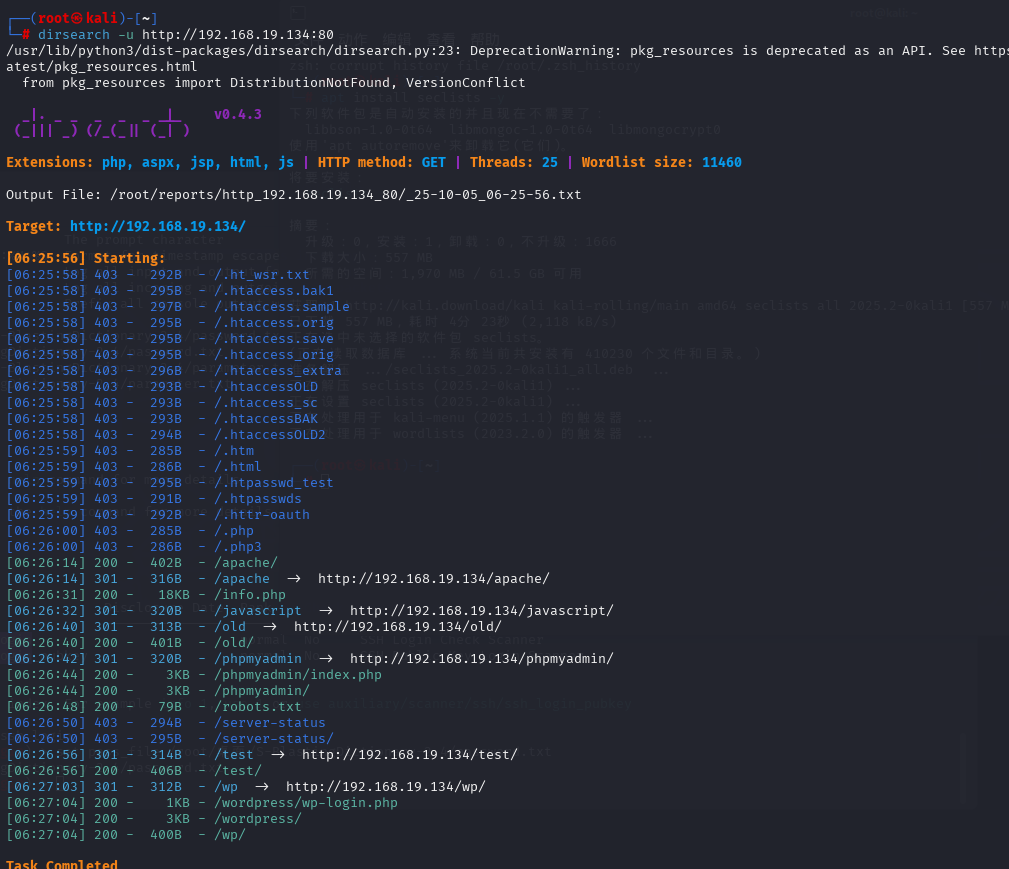Screen dimensions: 1009x869
Task: Follow the redirect URL ending in /wp/
Action: [x=385, y=786]
